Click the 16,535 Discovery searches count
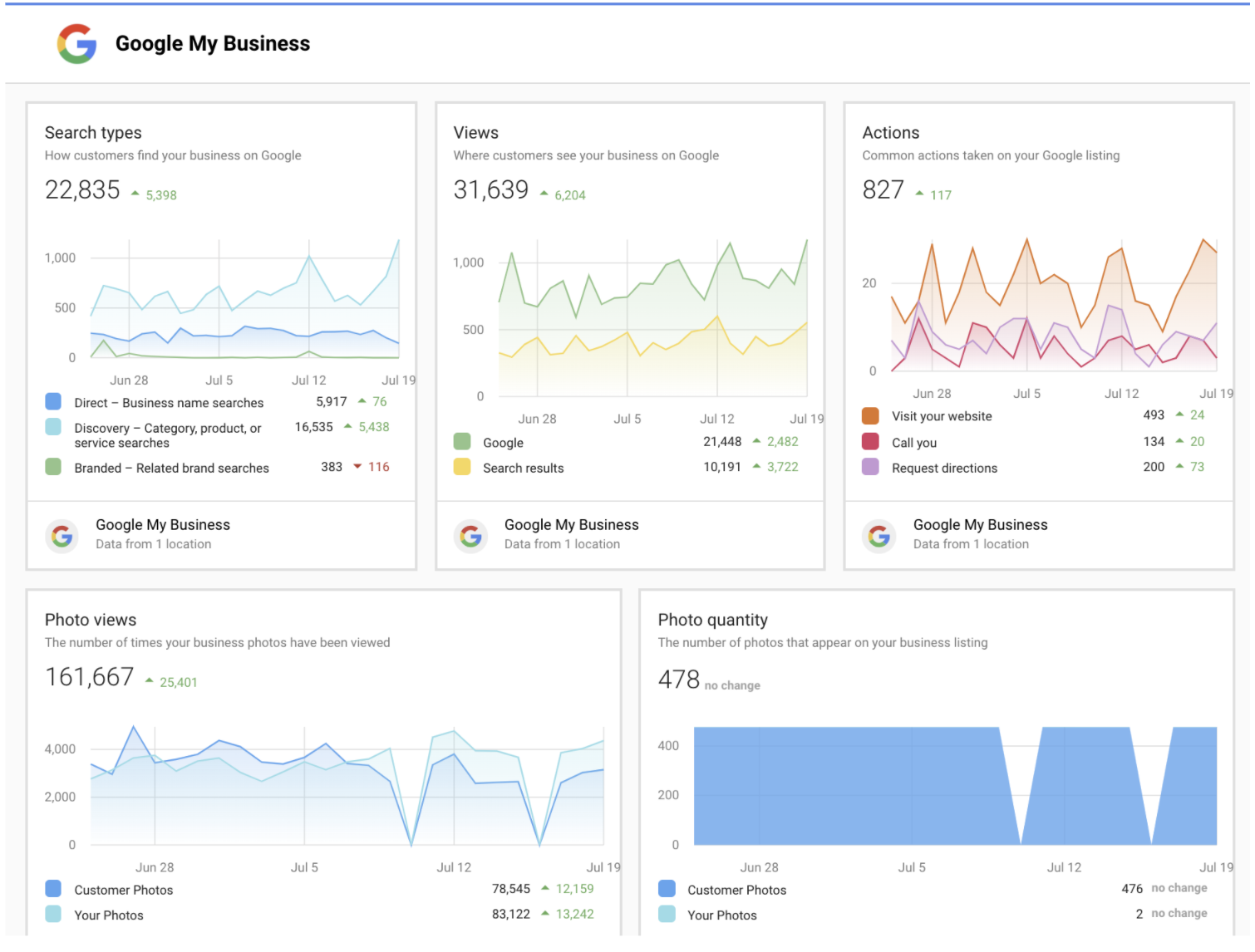Screen dimensions: 1255x952 pyautogui.click(x=314, y=427)
